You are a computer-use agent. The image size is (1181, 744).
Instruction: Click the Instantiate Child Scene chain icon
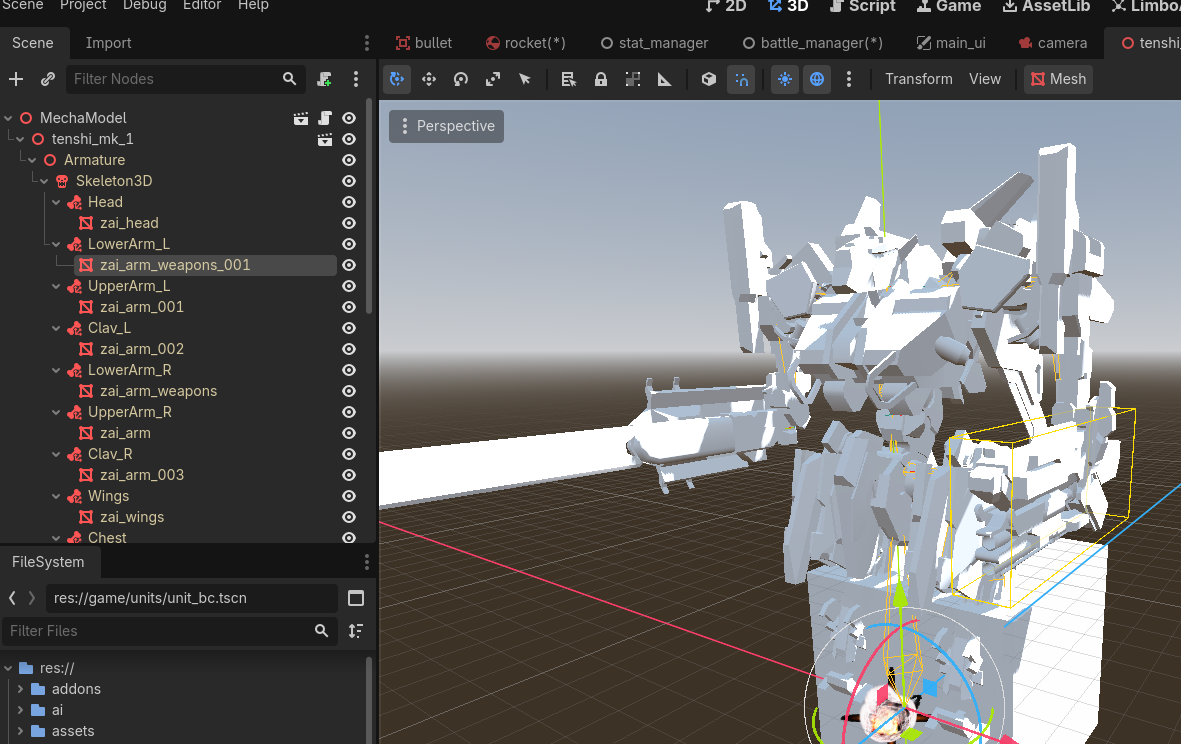coord(48,79)
